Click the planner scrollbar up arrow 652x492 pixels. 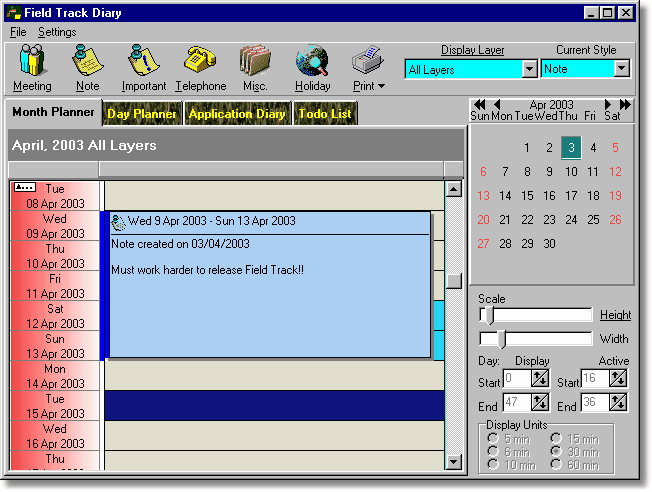[x=453, y=189]
